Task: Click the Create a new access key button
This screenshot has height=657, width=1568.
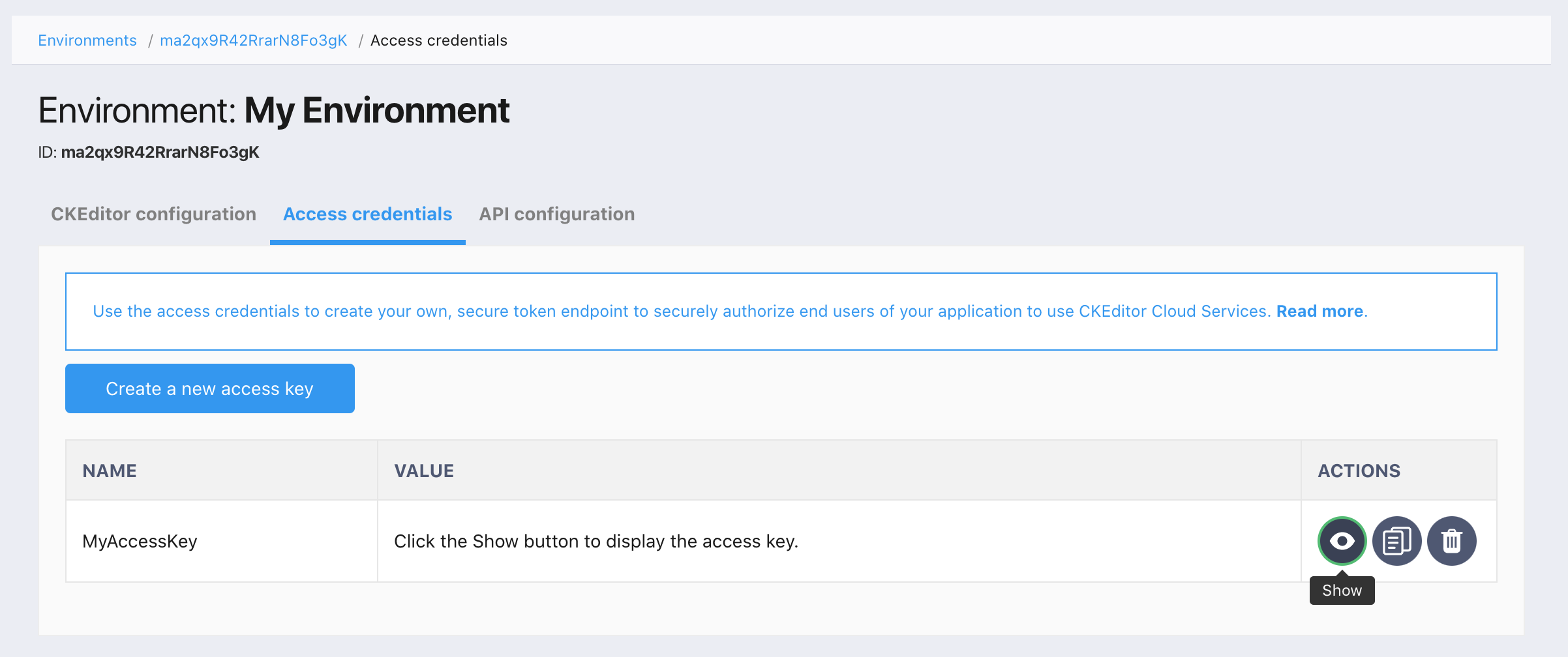Action: pyautogui.click(x=209, y=388)
